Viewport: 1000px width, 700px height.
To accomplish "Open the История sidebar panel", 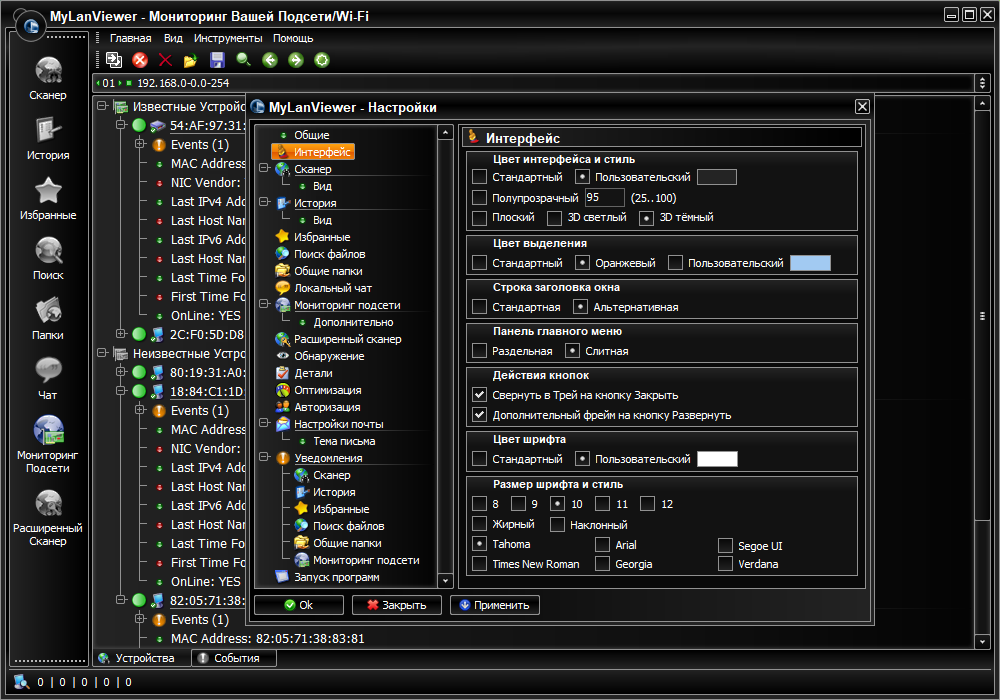I will (x=48, y=138).
